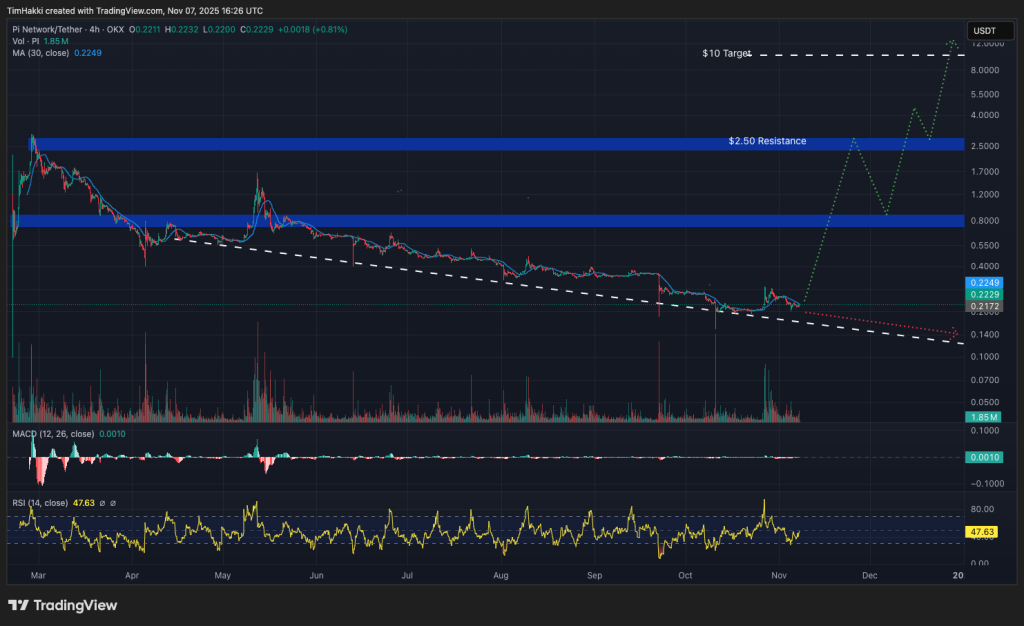The height and width of the screenshot is (626, 1024).
Task: Click the Vol · PI indicator label
Action: 26,40
